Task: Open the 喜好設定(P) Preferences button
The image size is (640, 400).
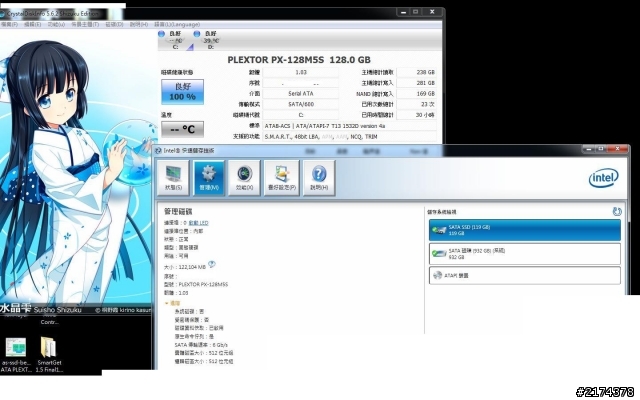Action: [282, 178]
